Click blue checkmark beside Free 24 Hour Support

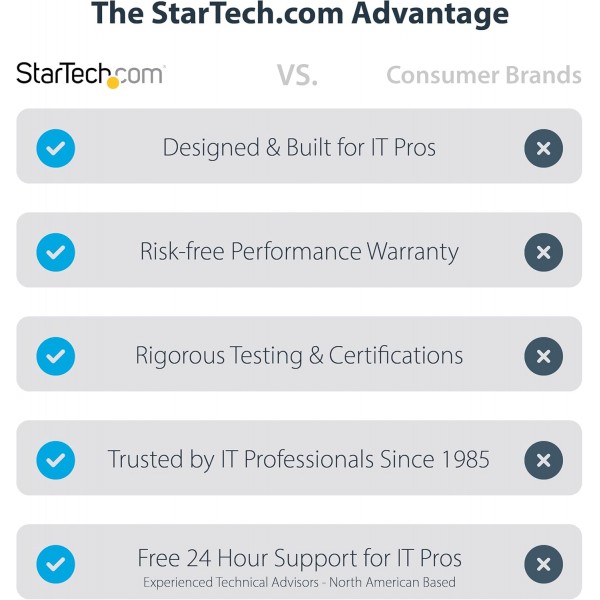(56, 564)
